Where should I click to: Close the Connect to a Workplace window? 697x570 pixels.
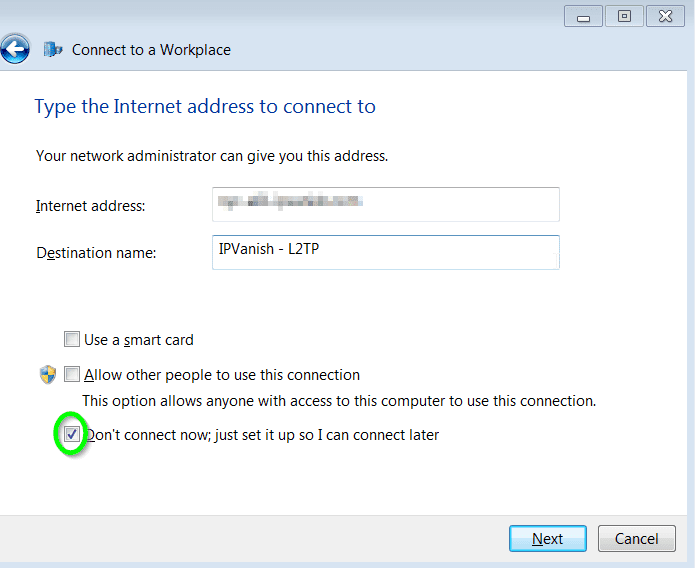[x=665, y=16]
